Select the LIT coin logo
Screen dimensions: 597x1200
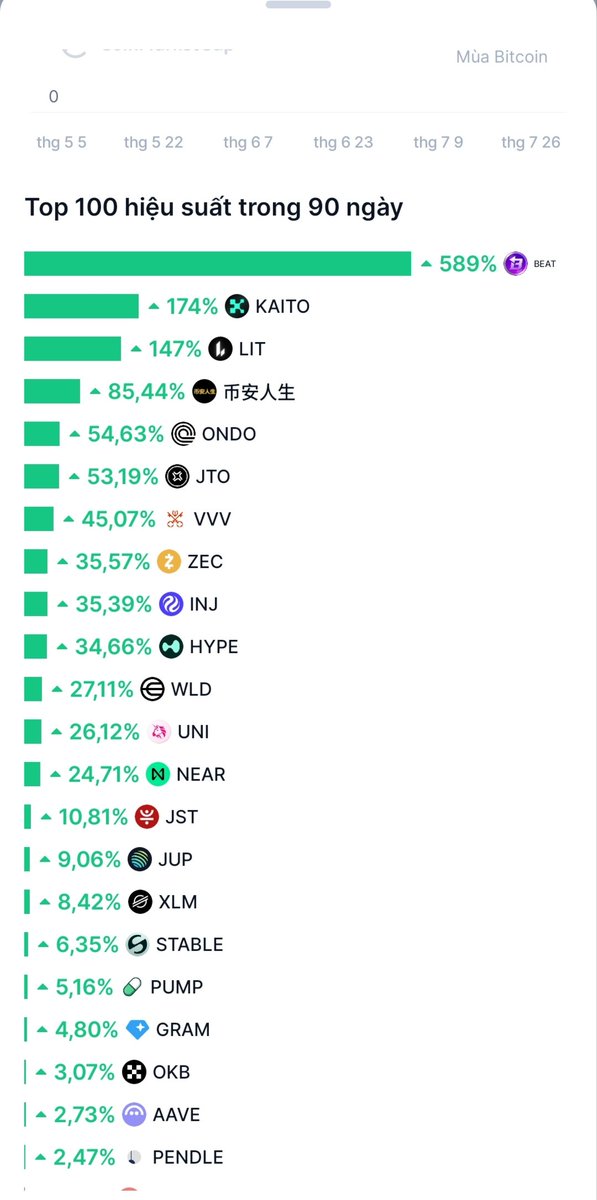pos(220,349)
